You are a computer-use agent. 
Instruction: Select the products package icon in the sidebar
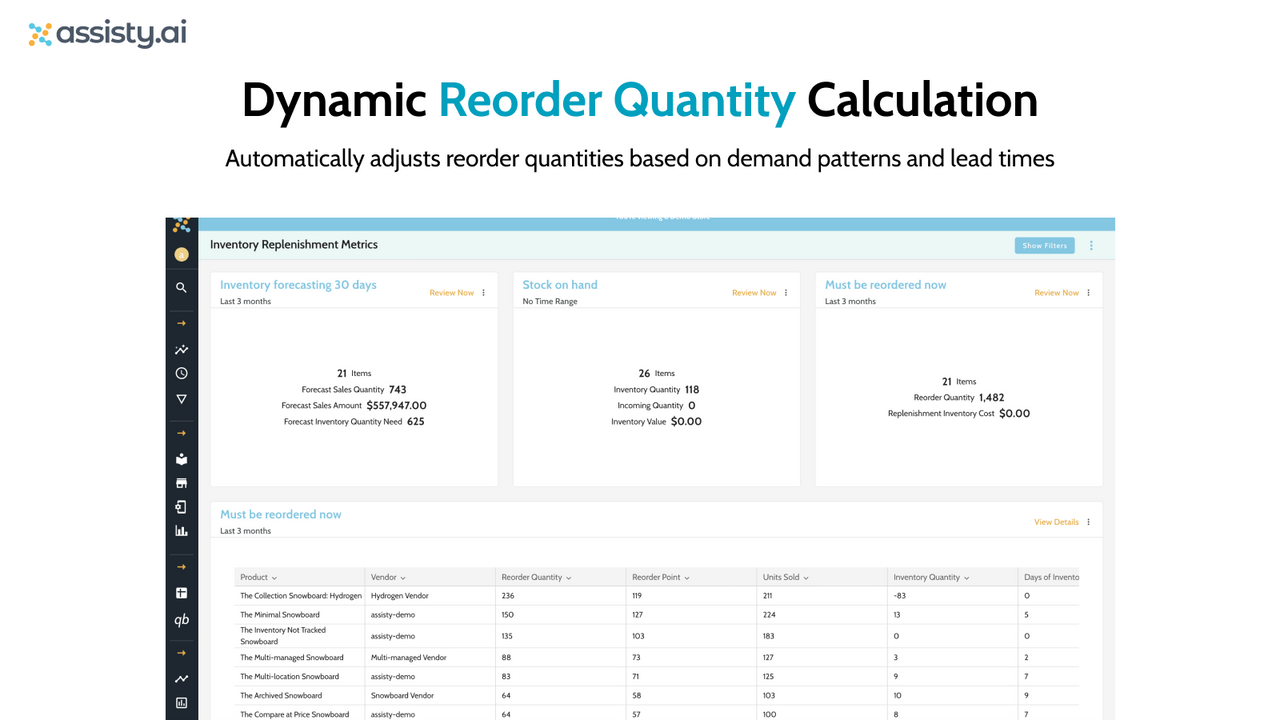click(181, 459)
